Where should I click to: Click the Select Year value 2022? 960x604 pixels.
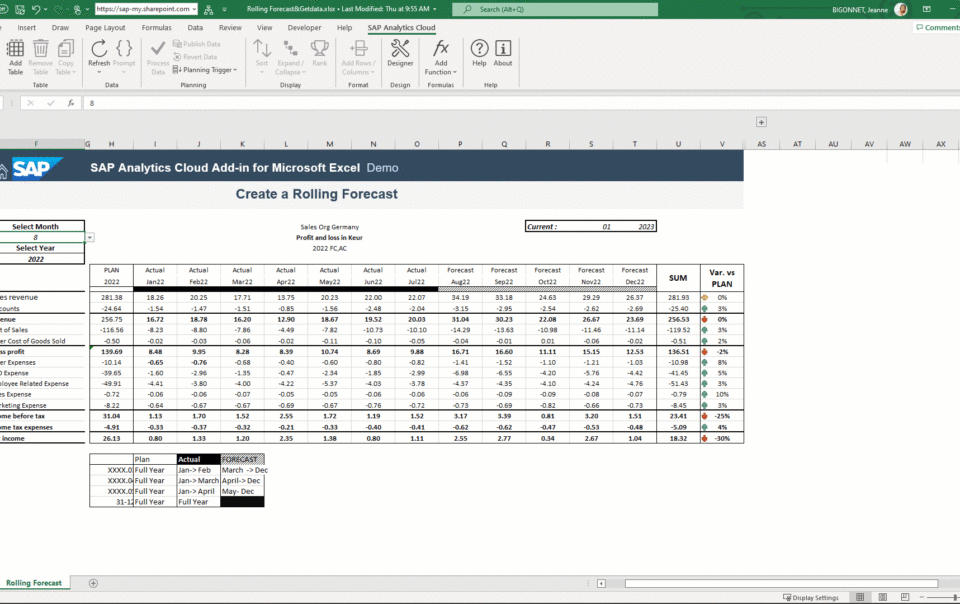pos(36,259)
